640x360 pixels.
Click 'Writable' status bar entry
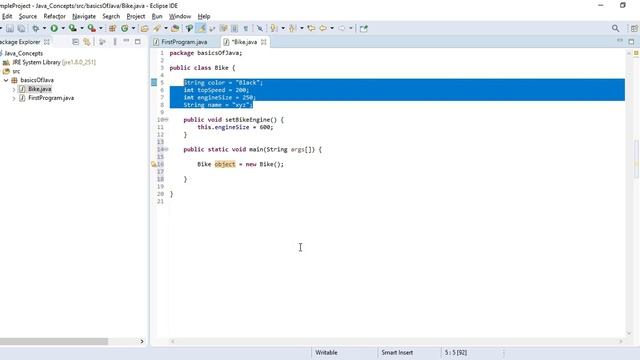(326, 352)
